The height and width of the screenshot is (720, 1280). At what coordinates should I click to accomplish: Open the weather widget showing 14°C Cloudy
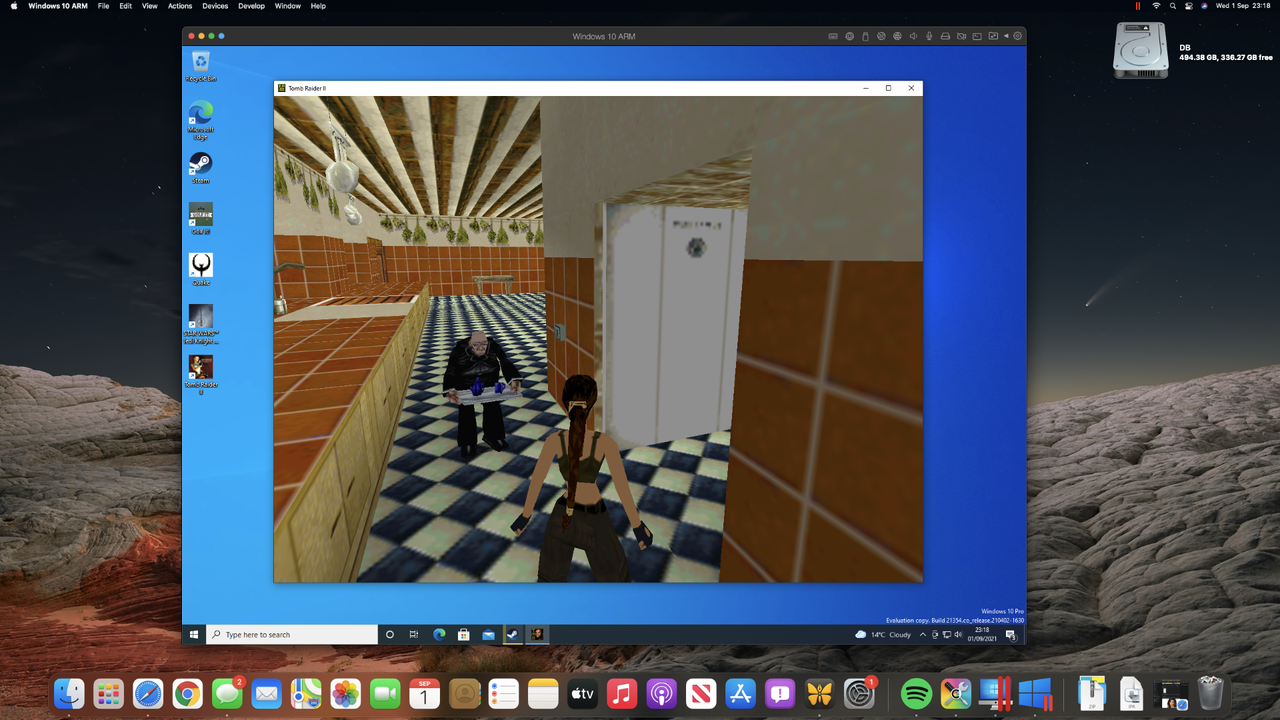click(883, 635)
